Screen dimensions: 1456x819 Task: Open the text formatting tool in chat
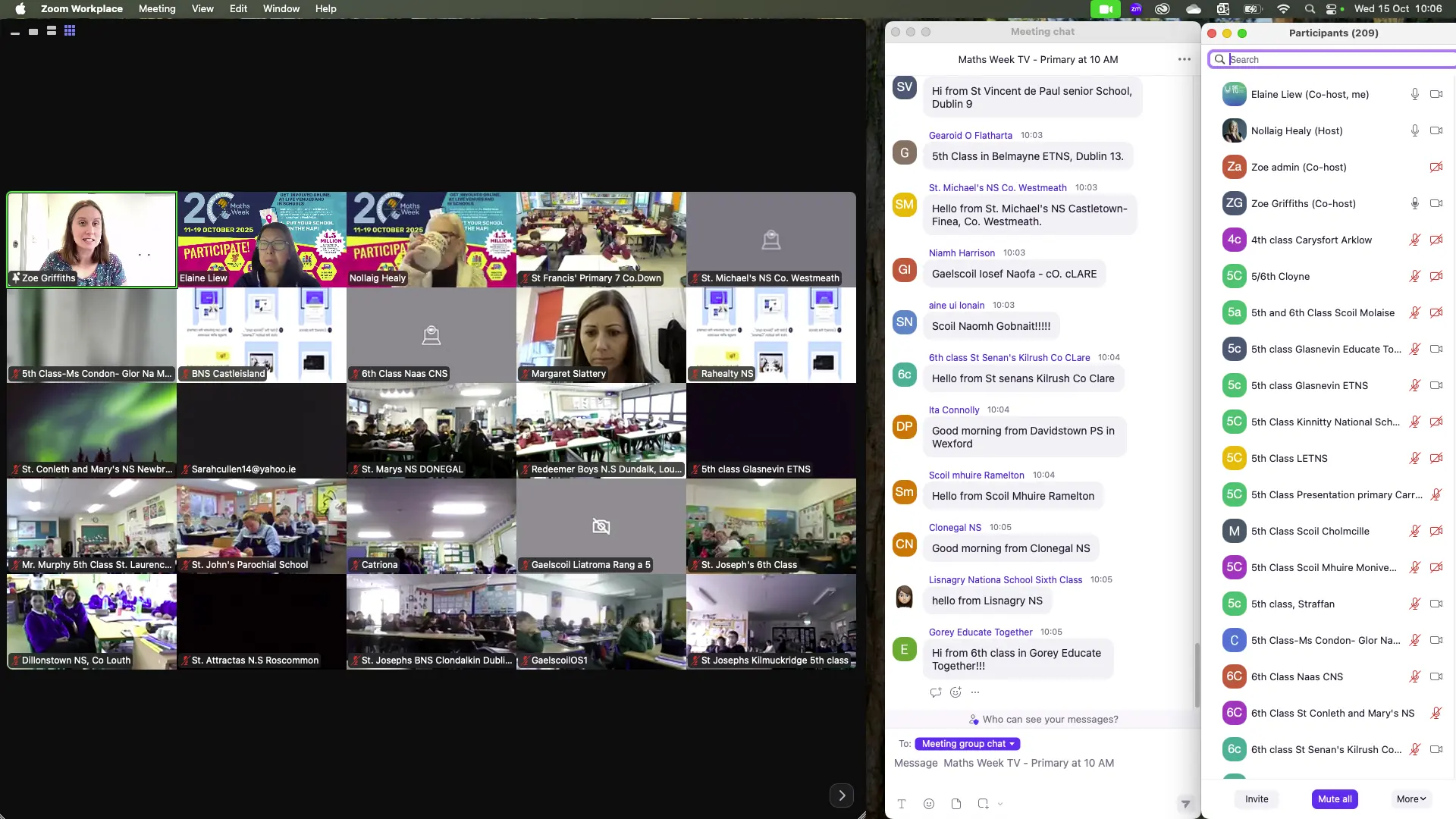[x=902, y=804]
